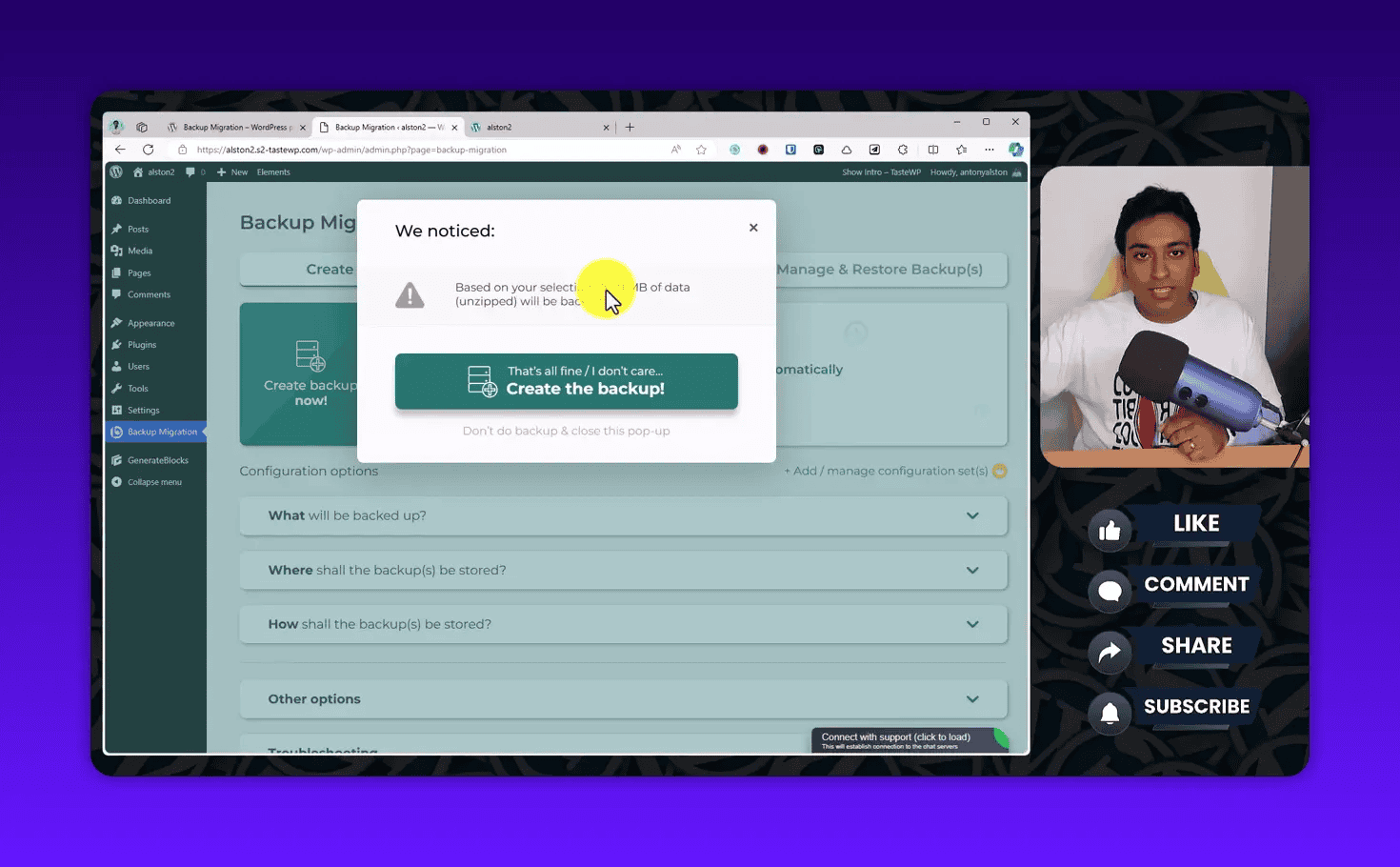Click the Subscribe bell icon
1400x867 pixels.
pos(1110,714)
